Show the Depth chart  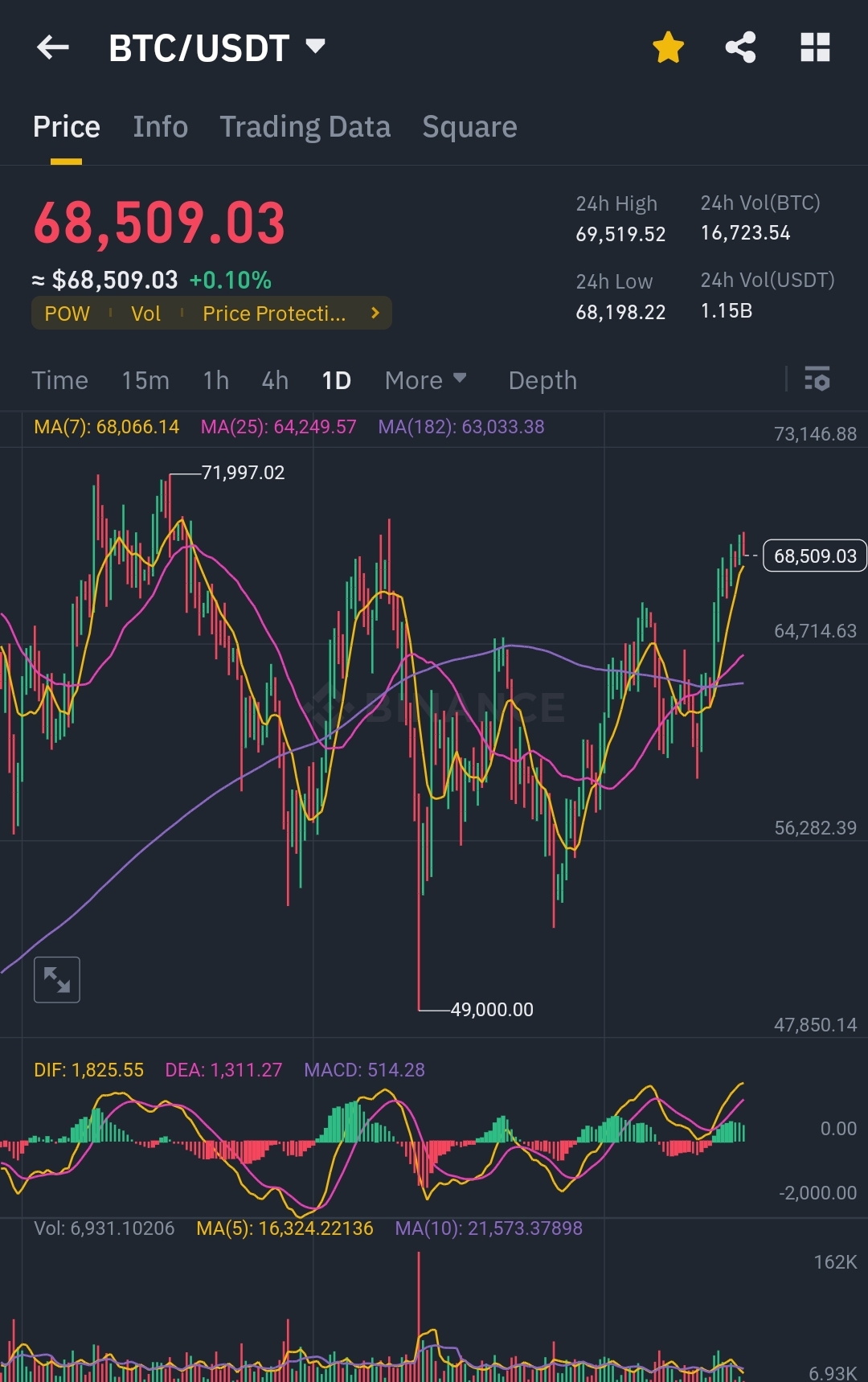542,380
